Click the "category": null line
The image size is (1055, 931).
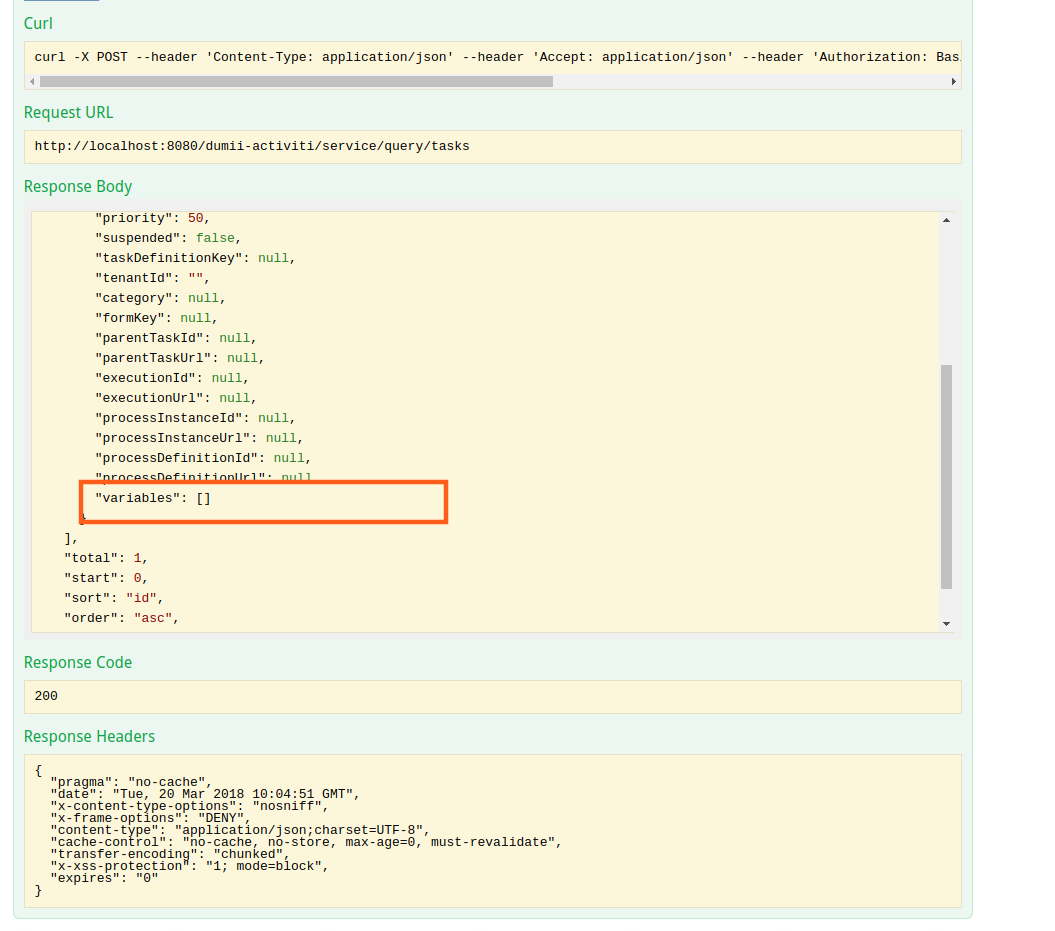(x=160, y=298)
